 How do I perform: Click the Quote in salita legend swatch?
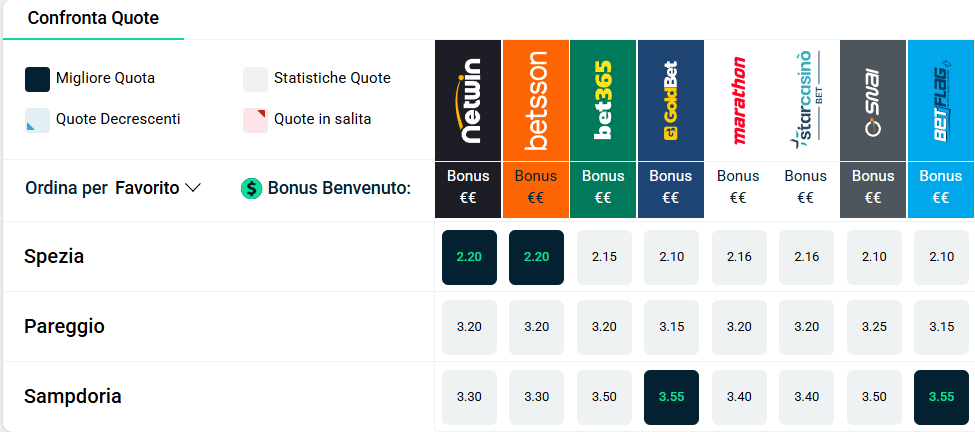[255, 121]
